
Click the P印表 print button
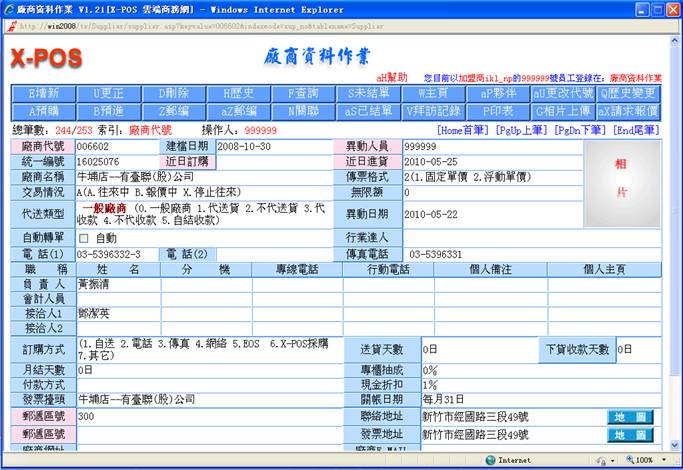pos(496,110)
